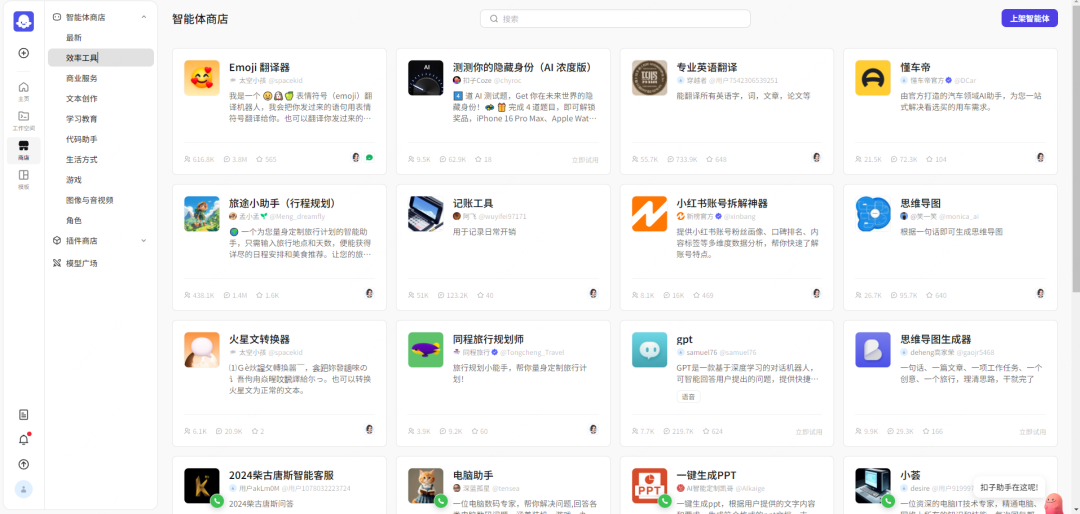Open the 扣子助手在这呢 helper bubble
Viewport: 1080px width, 514px height.
[x=1008, y=486]
